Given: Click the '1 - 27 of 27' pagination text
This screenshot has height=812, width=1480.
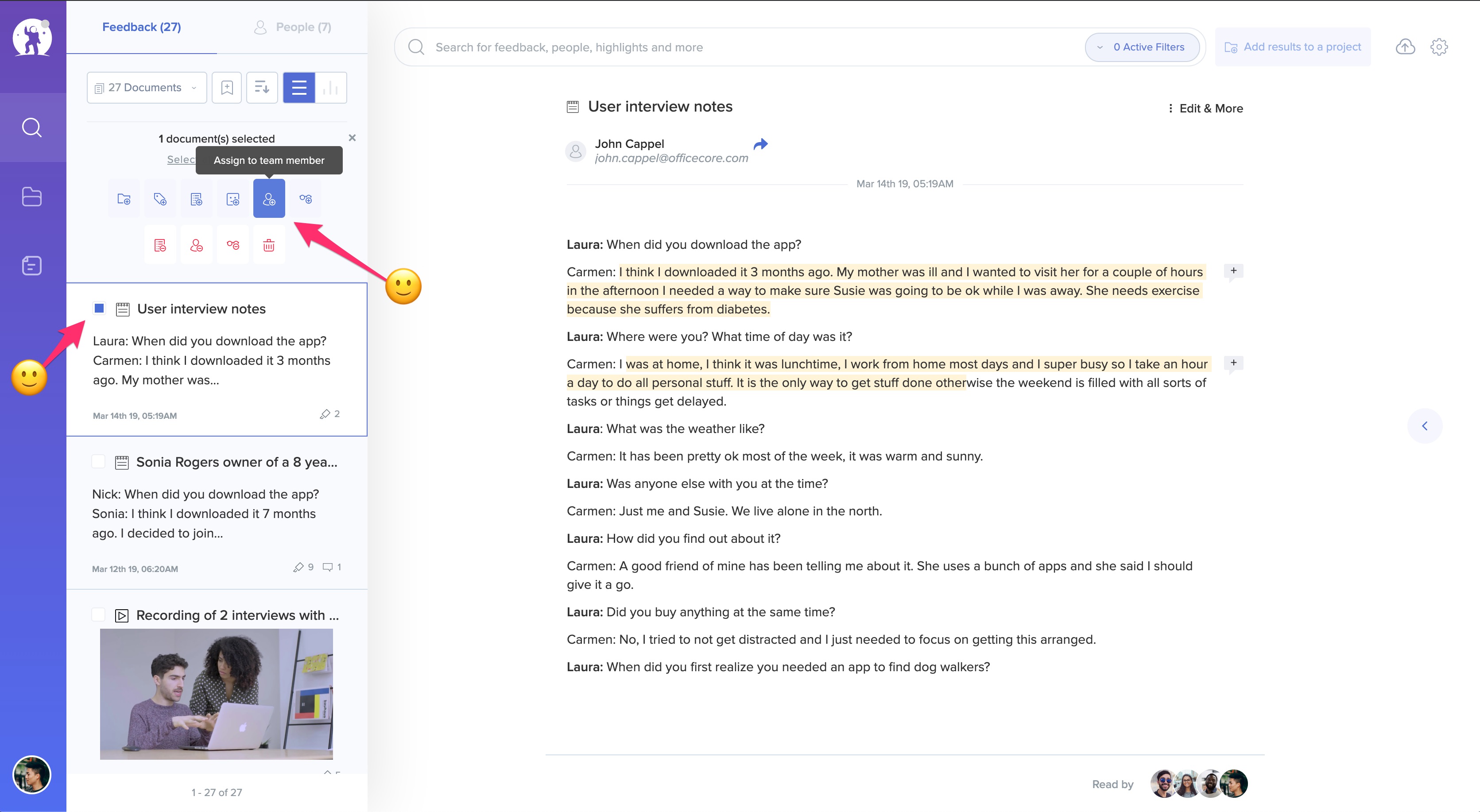Looking at the screenshot, I should pos(217,793).
